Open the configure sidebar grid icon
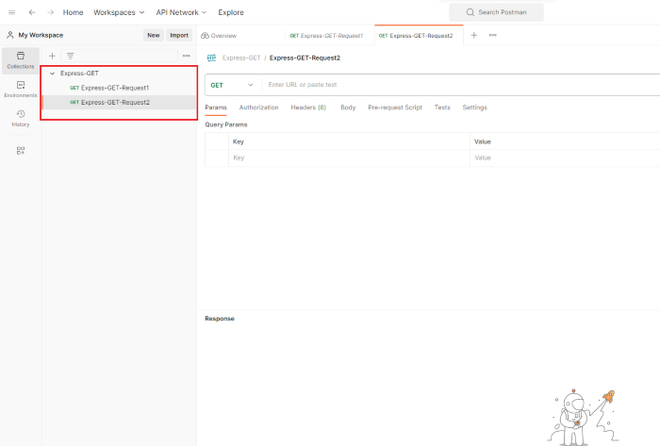This screenshot has height=446, width=660. 20,151
